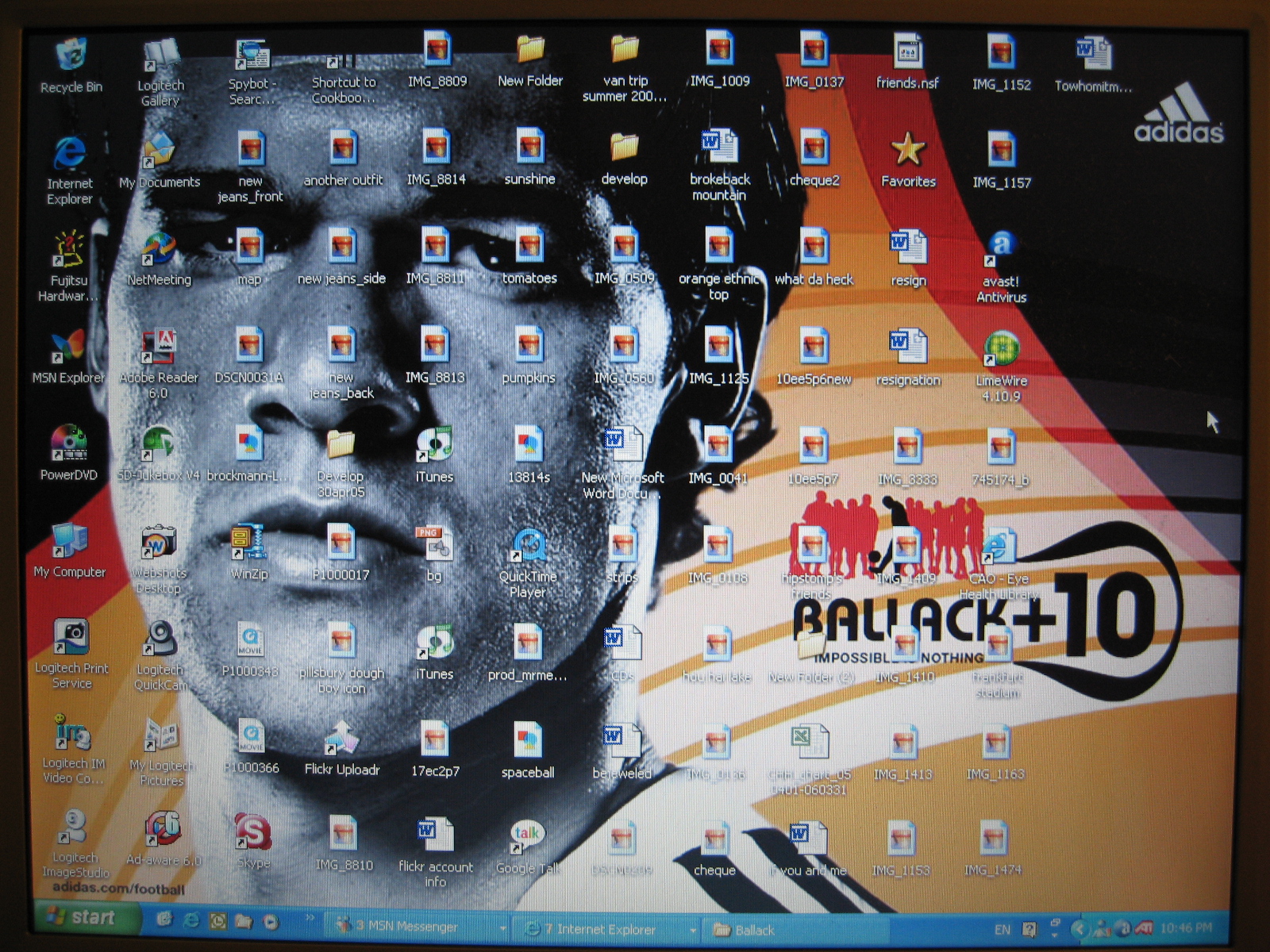The image size is (1270, 952).
Task: Select the 'bg' PNG file icon
Action: click(x=433, y=543)
